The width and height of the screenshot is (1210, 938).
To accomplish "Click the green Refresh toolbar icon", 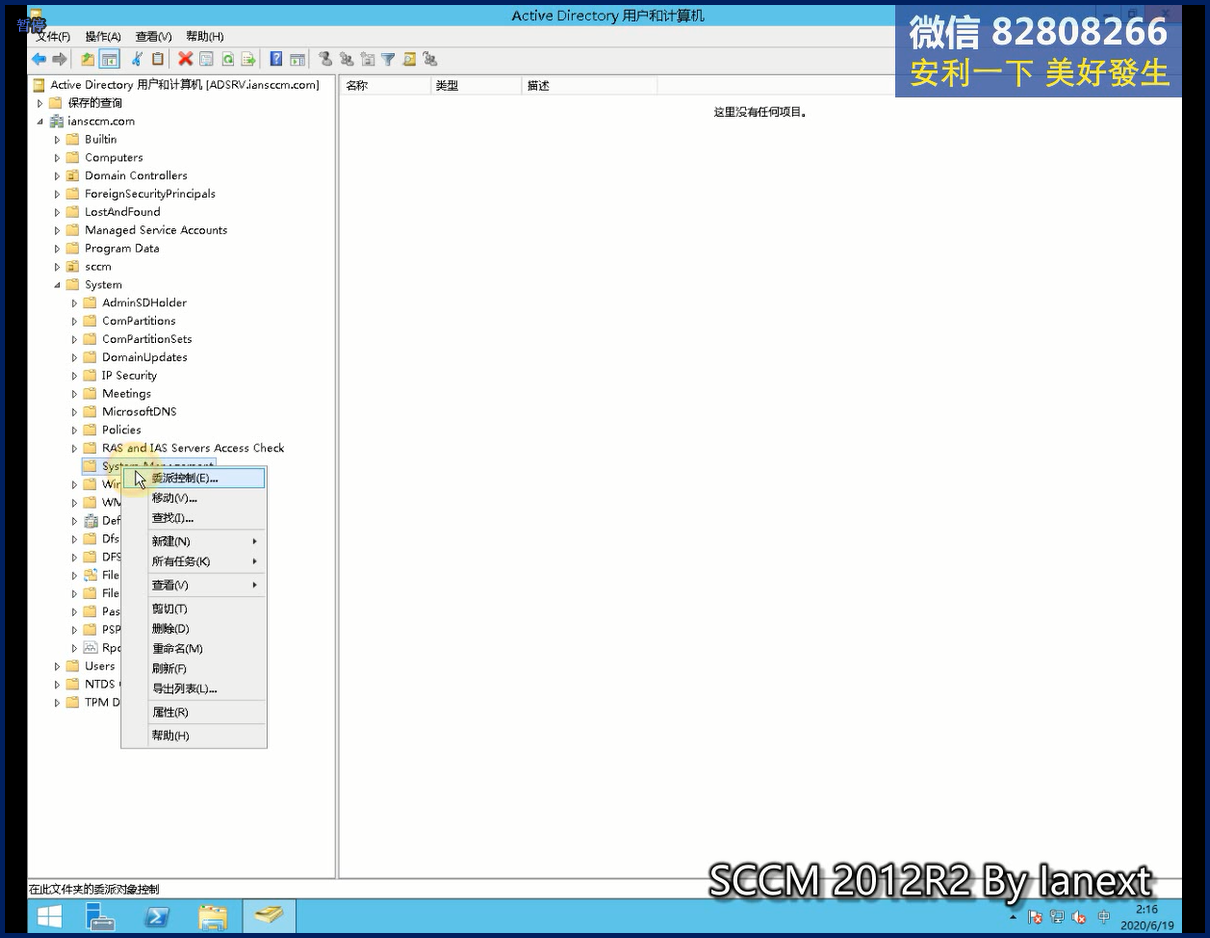I will 228,60.
